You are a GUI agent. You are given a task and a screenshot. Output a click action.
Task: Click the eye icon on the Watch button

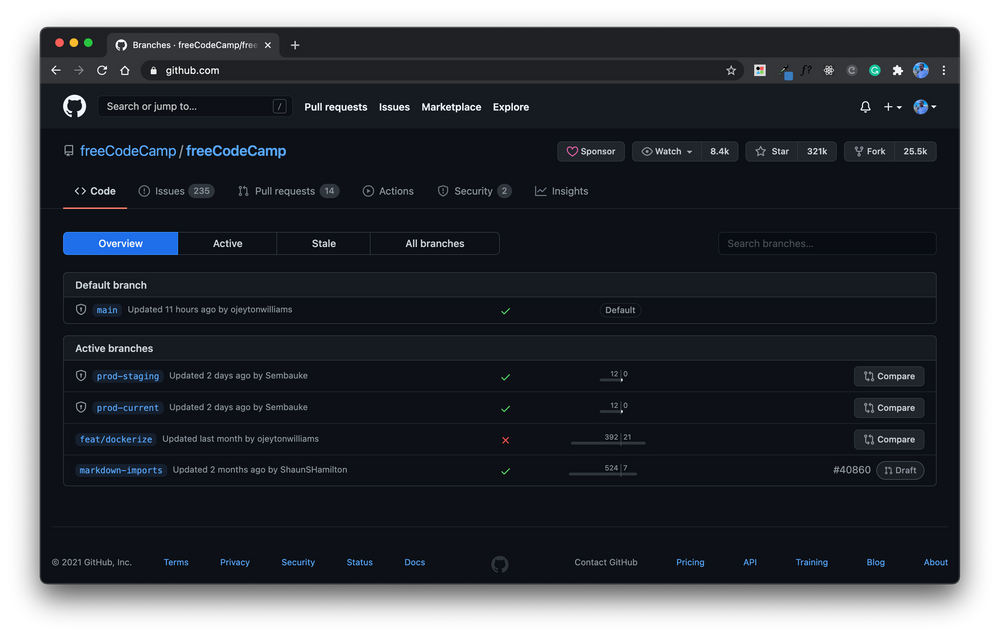tap(646, 151)
